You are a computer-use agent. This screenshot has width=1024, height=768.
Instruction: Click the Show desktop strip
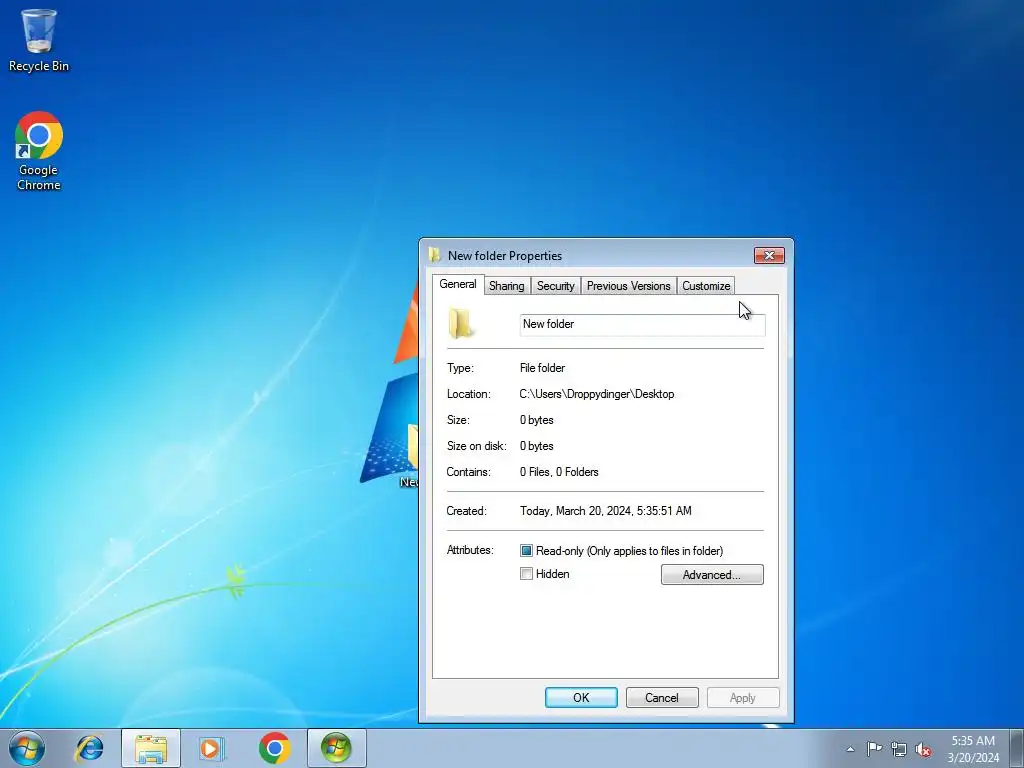(x=1017, y=748)
